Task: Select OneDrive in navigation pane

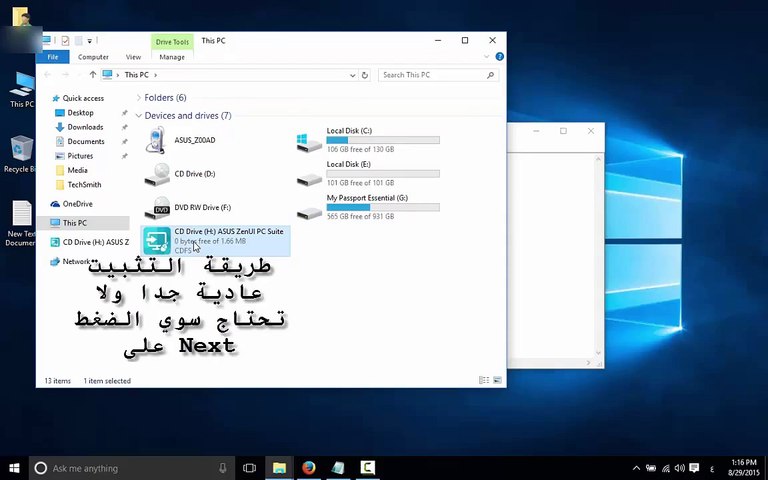Action: click(77, 204)
